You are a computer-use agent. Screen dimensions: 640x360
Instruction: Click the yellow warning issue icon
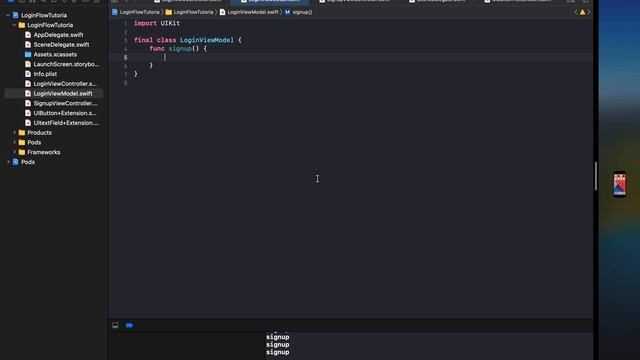point(582,12)
